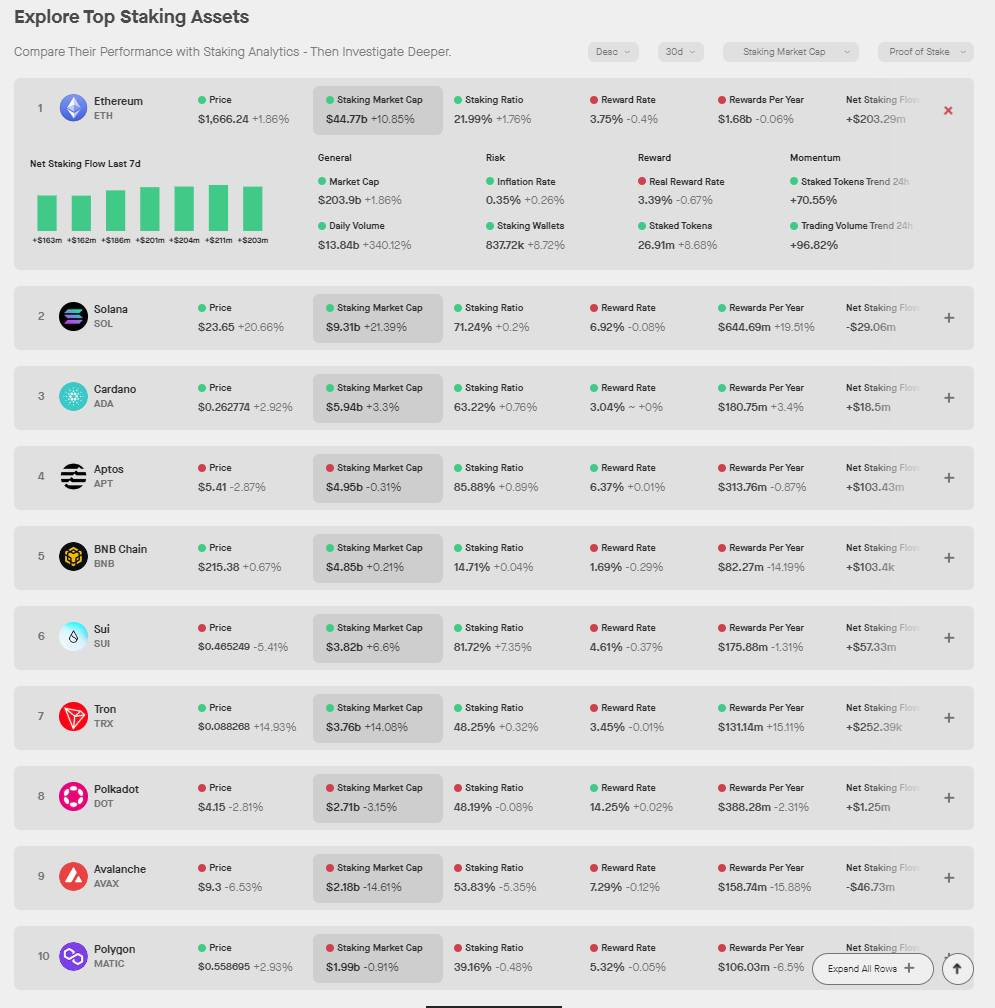Expand the Aptos row with plus

[x=949, y=478]
